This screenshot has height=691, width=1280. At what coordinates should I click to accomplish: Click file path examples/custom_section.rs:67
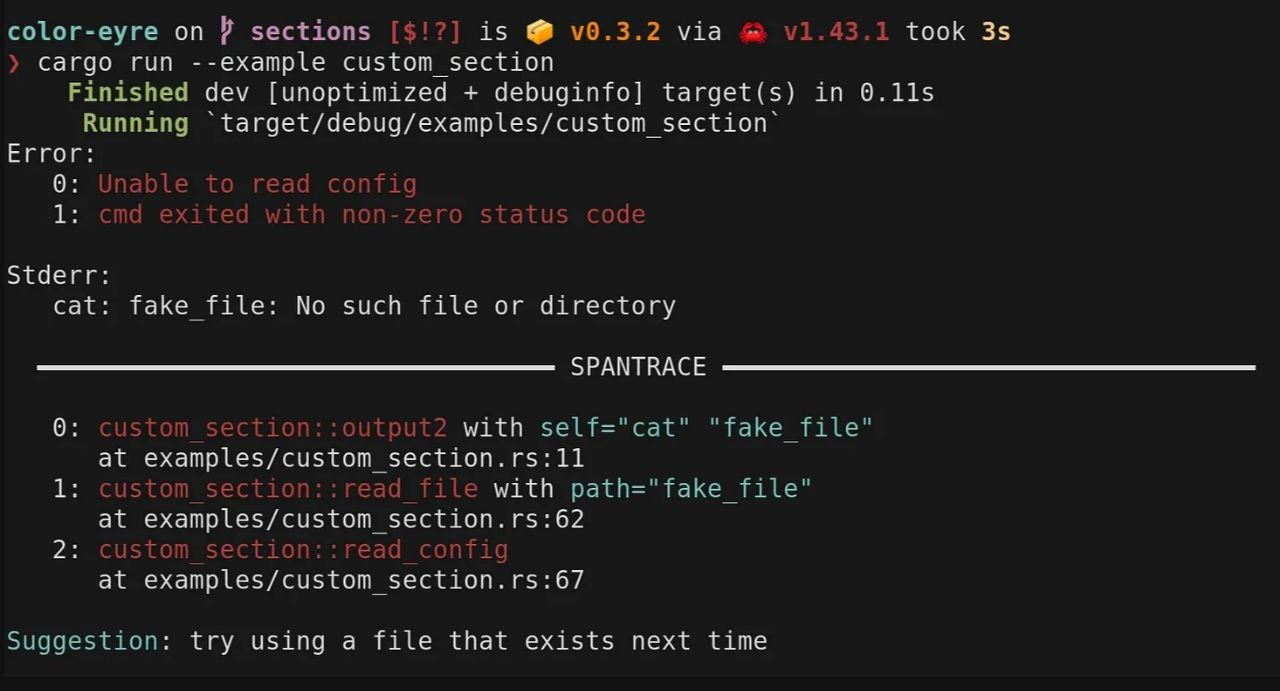point(364,580)
